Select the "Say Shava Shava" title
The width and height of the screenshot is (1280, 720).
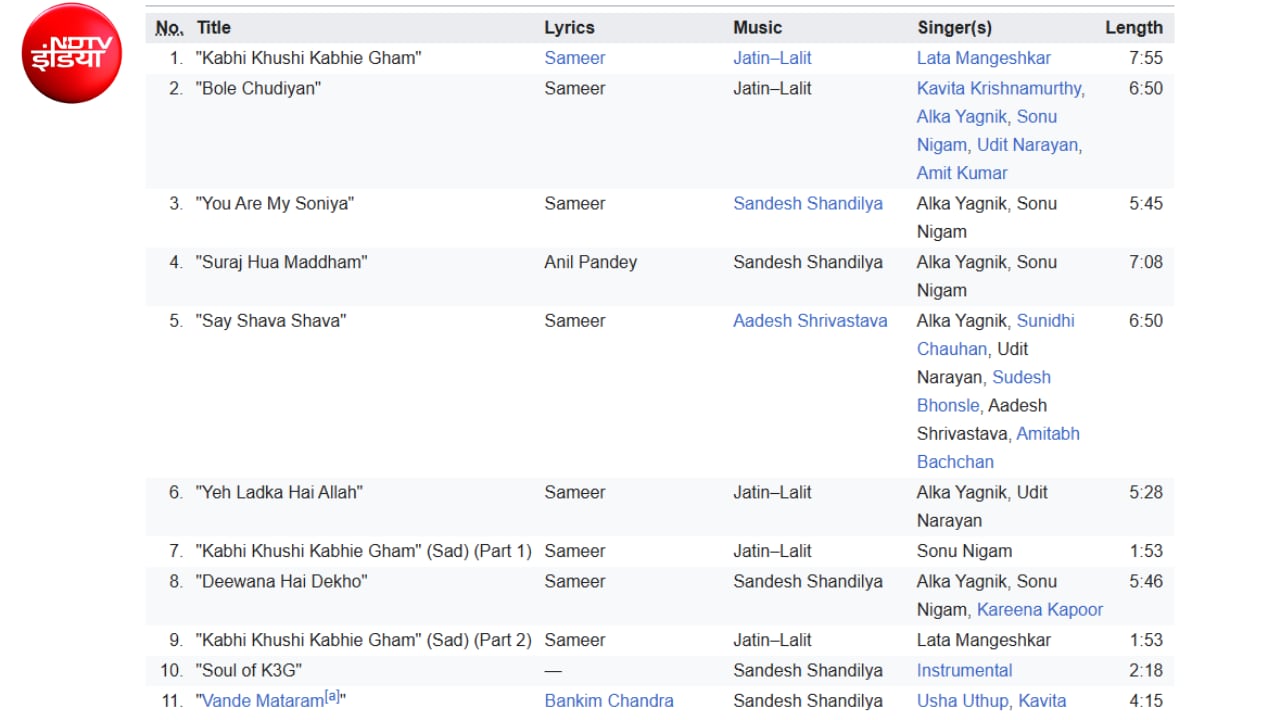pos(271,321)
